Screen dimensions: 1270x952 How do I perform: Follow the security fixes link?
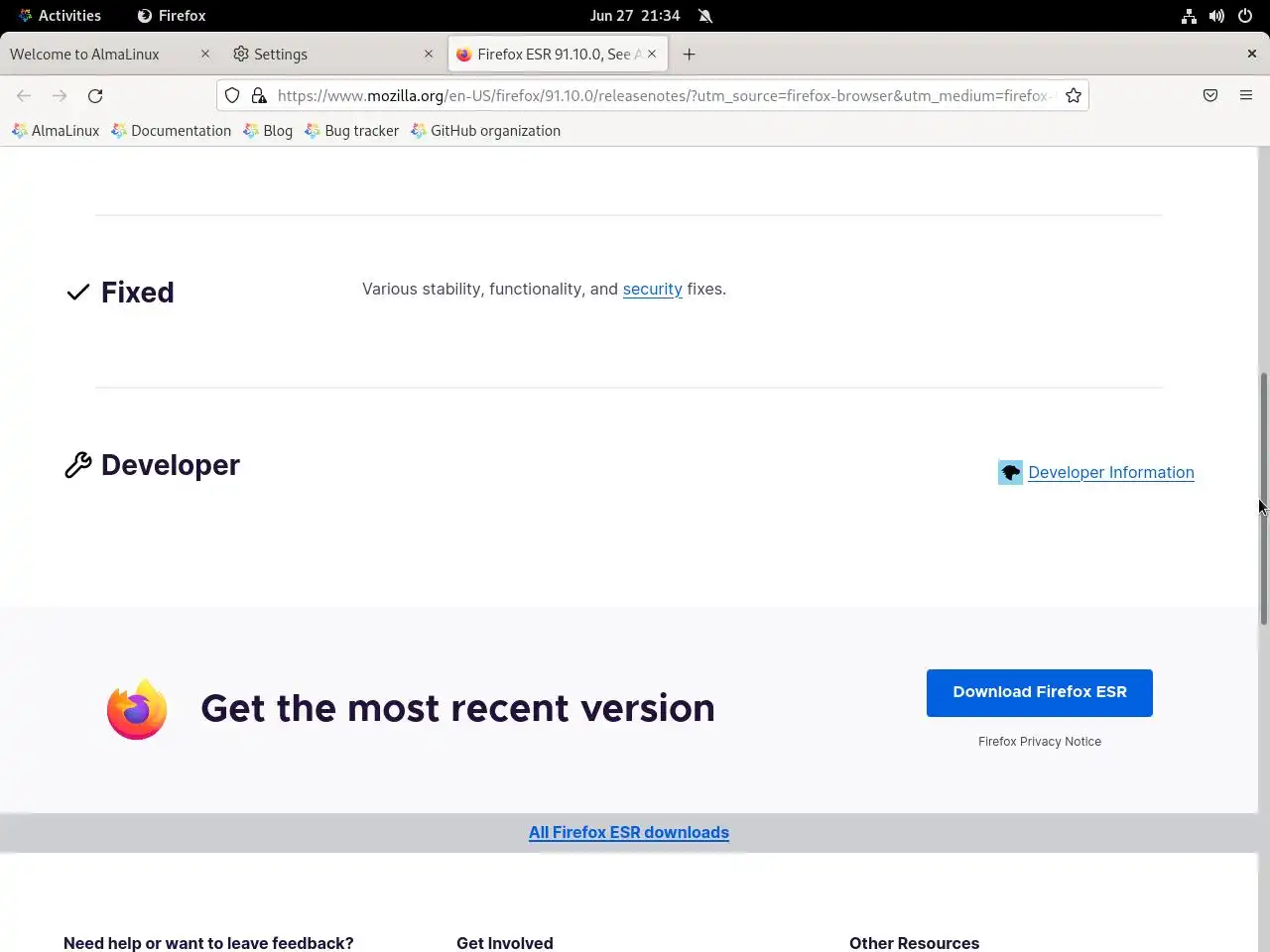coord(653,289)
